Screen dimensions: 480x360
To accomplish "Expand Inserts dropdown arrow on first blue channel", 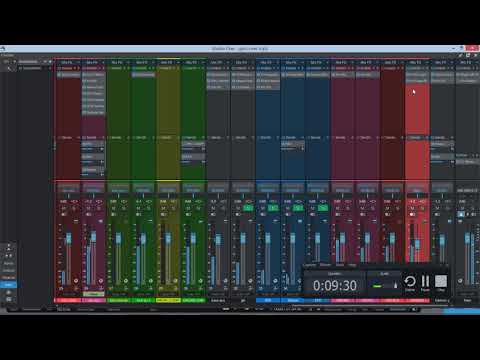I will tap(275, 68).
